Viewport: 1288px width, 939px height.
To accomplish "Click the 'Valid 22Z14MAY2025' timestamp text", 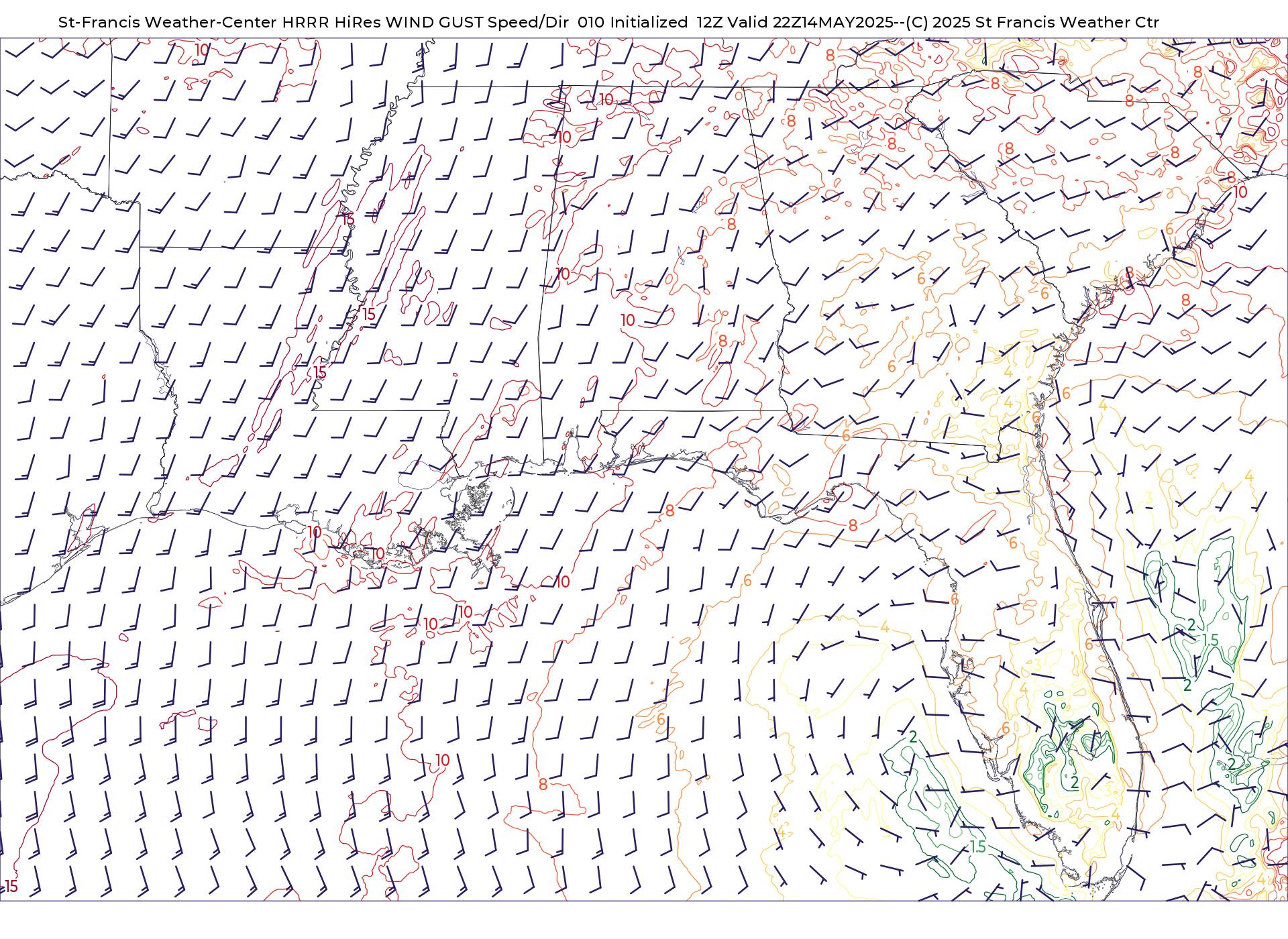I will click(810, 22).
